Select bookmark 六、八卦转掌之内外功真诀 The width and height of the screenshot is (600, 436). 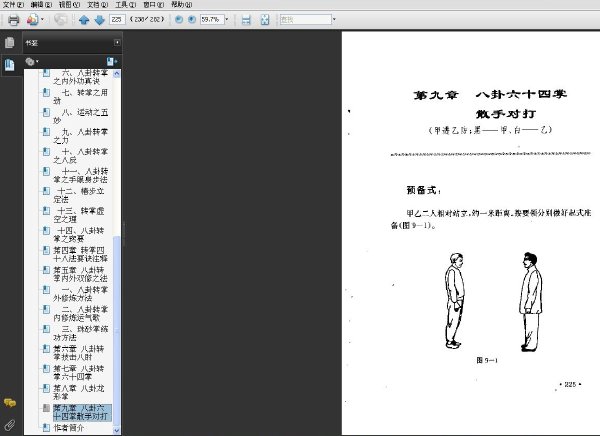click(80, 77)
